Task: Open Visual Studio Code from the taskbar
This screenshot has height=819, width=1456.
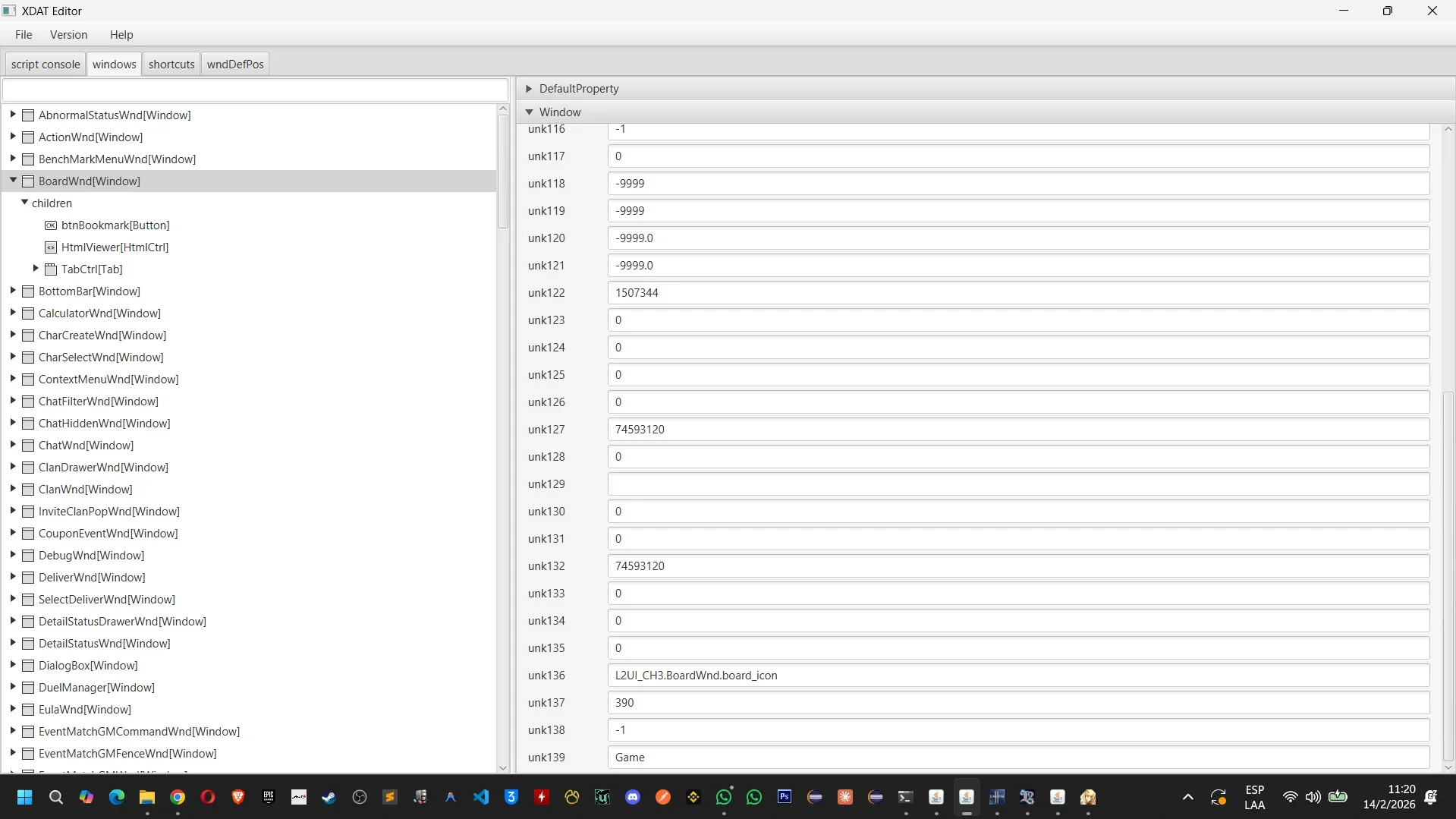Action: coord(481,797)
